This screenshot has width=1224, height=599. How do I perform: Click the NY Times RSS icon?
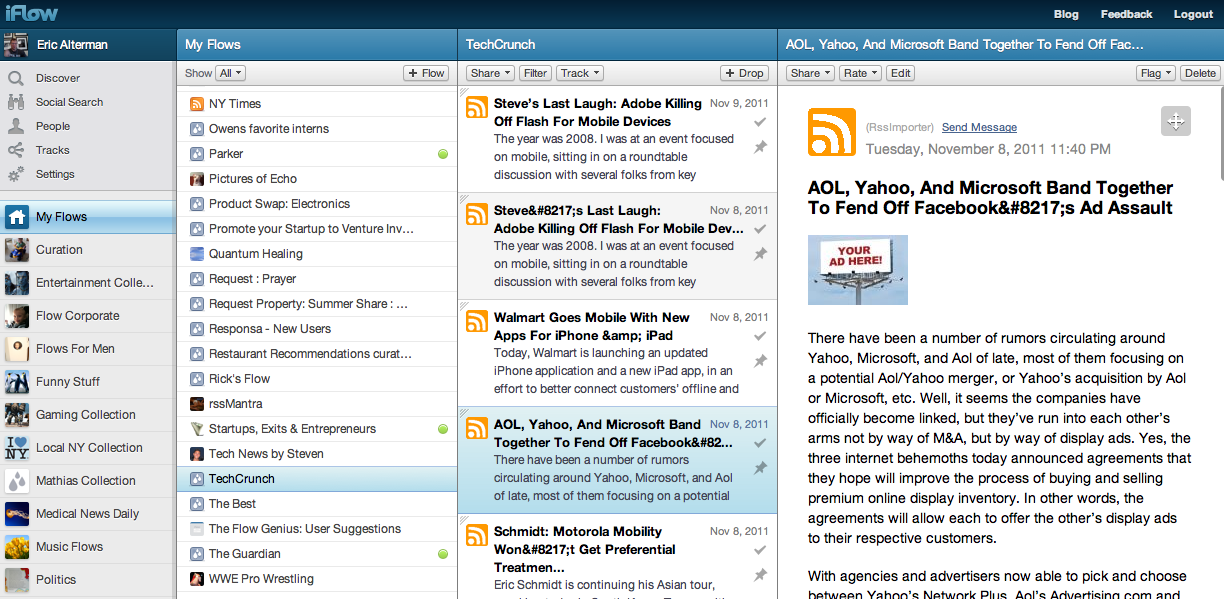[x=197, y=104]
